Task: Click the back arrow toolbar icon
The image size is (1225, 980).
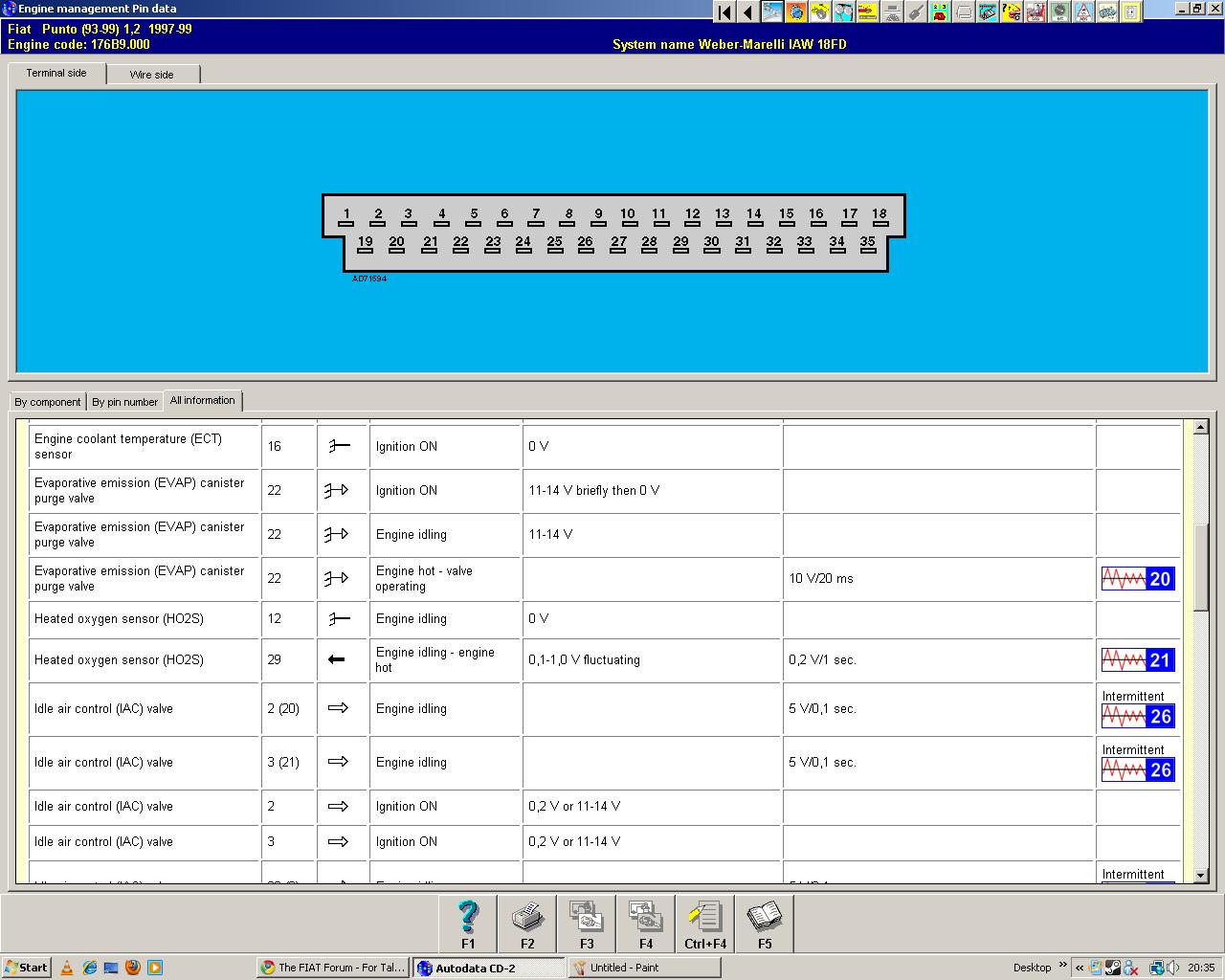Action: click(x=747, y=11)
